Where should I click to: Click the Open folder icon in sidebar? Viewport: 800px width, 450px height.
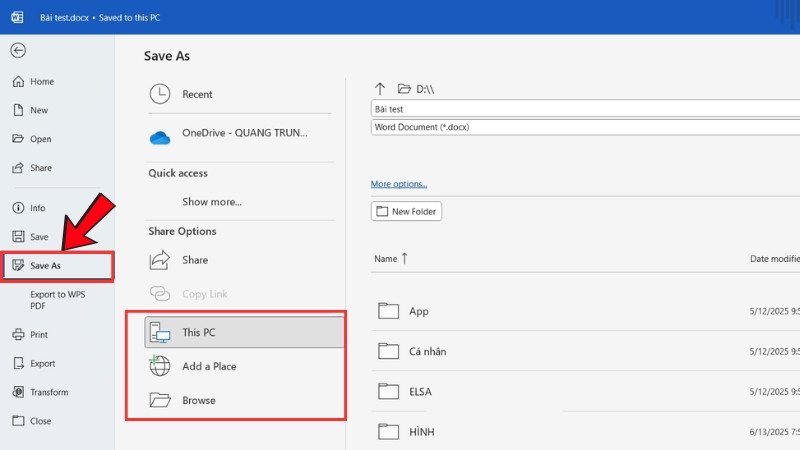tap(18, 138)
